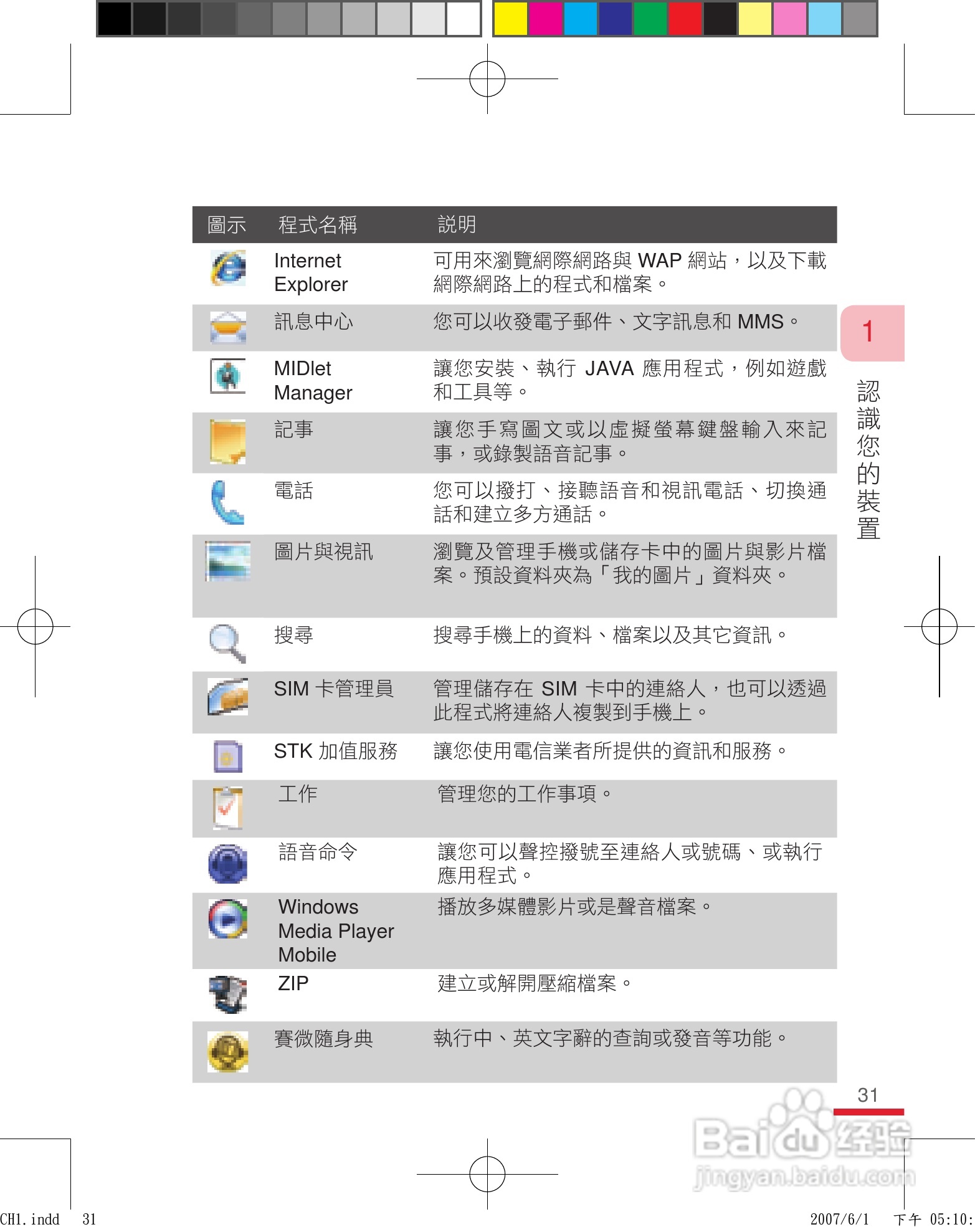Click the SIM 卡管理員 icon
Screen dimensions: 975x1232
coord(228,697)
